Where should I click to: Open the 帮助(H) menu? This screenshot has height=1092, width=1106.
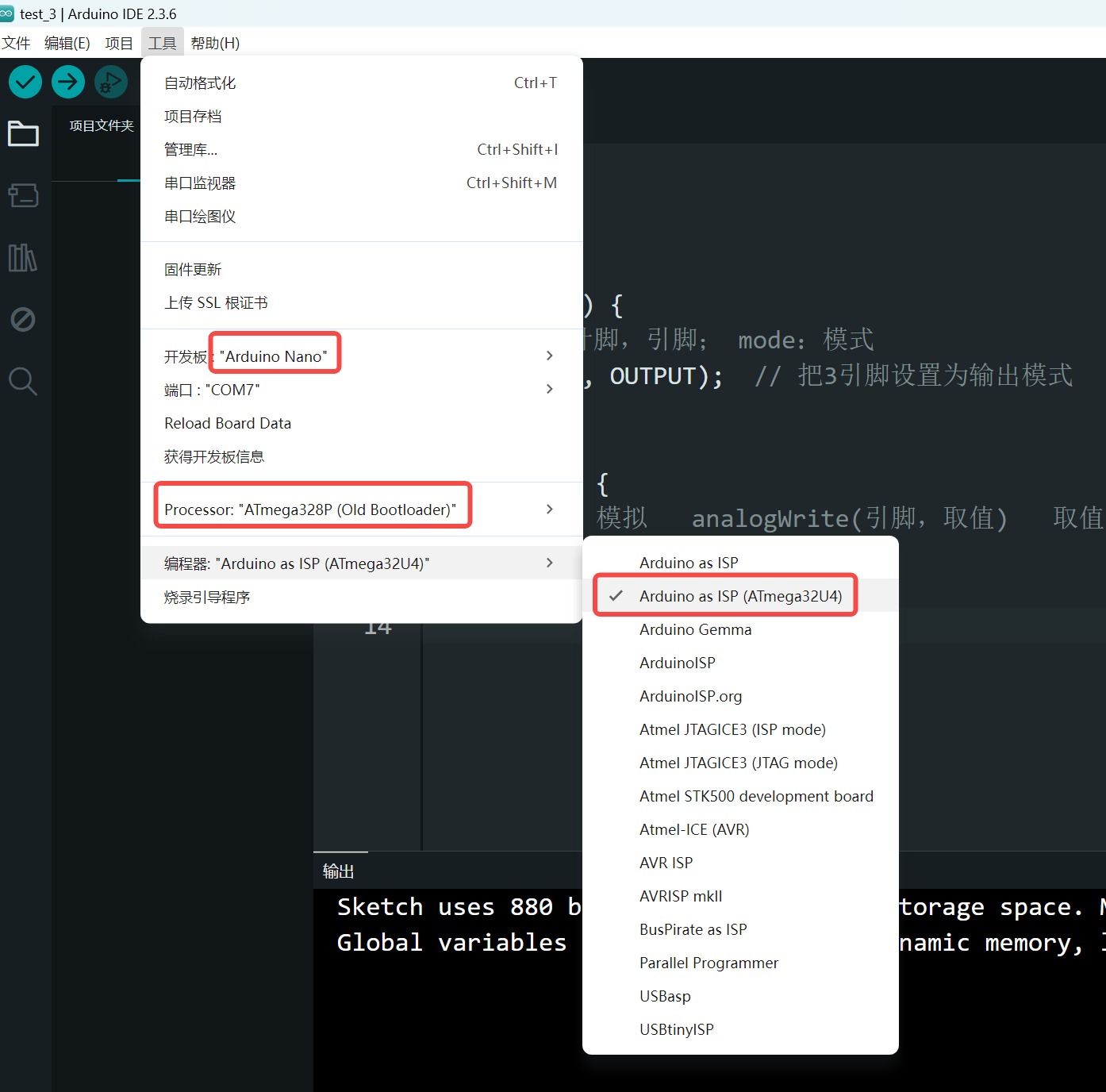point(215,43)
